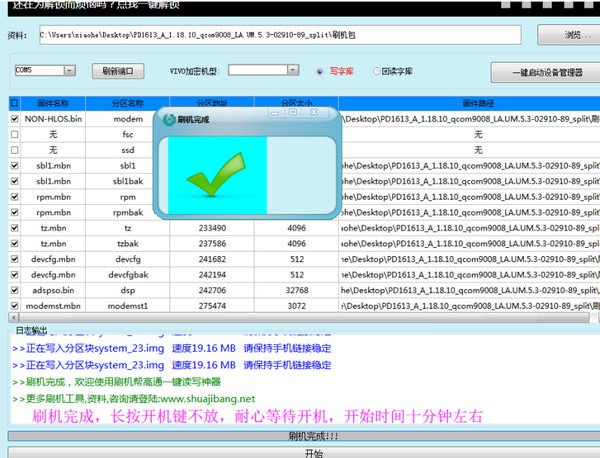Click the table's horizontal scrollbar track
Viewport: 600px width, 458px height.
[304, 318]
